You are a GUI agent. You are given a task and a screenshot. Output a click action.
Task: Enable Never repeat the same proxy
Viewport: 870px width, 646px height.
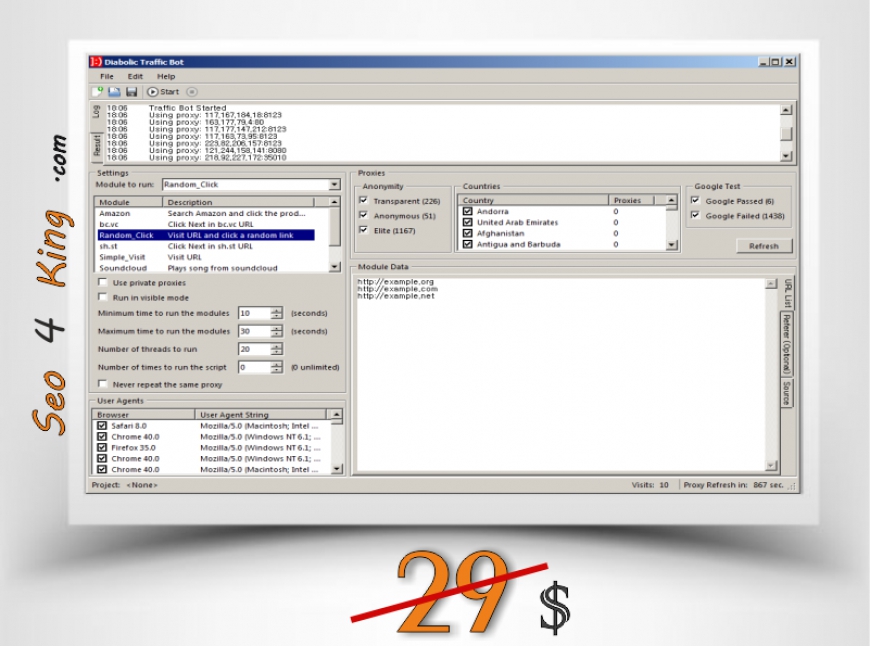coord(102,383)
